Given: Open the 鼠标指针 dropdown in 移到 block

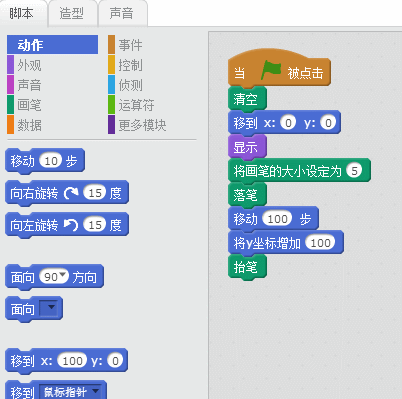Looking at the screenshot, I should click(71, 392).
